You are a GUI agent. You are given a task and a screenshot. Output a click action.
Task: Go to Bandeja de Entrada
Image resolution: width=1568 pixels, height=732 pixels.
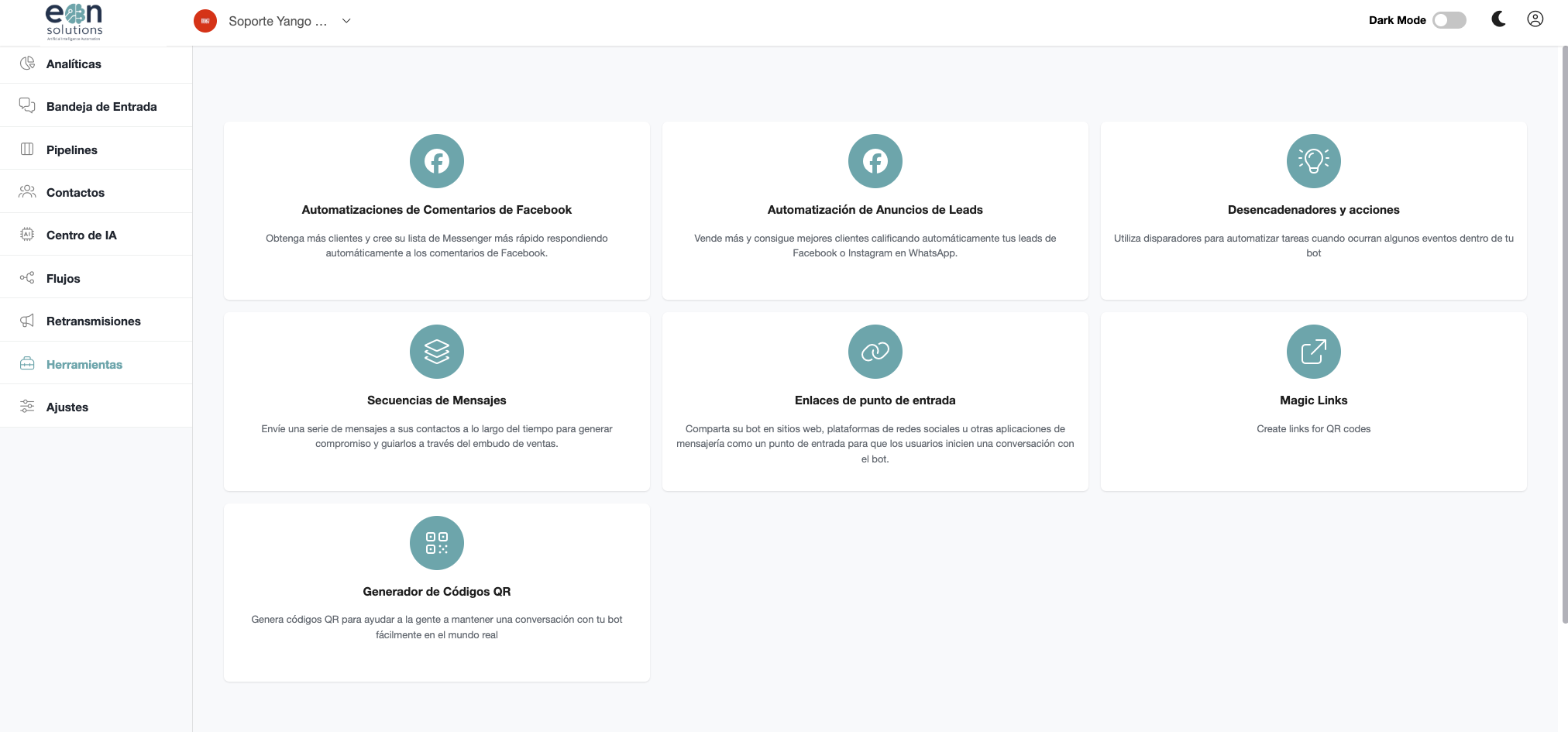pos(96,106)
